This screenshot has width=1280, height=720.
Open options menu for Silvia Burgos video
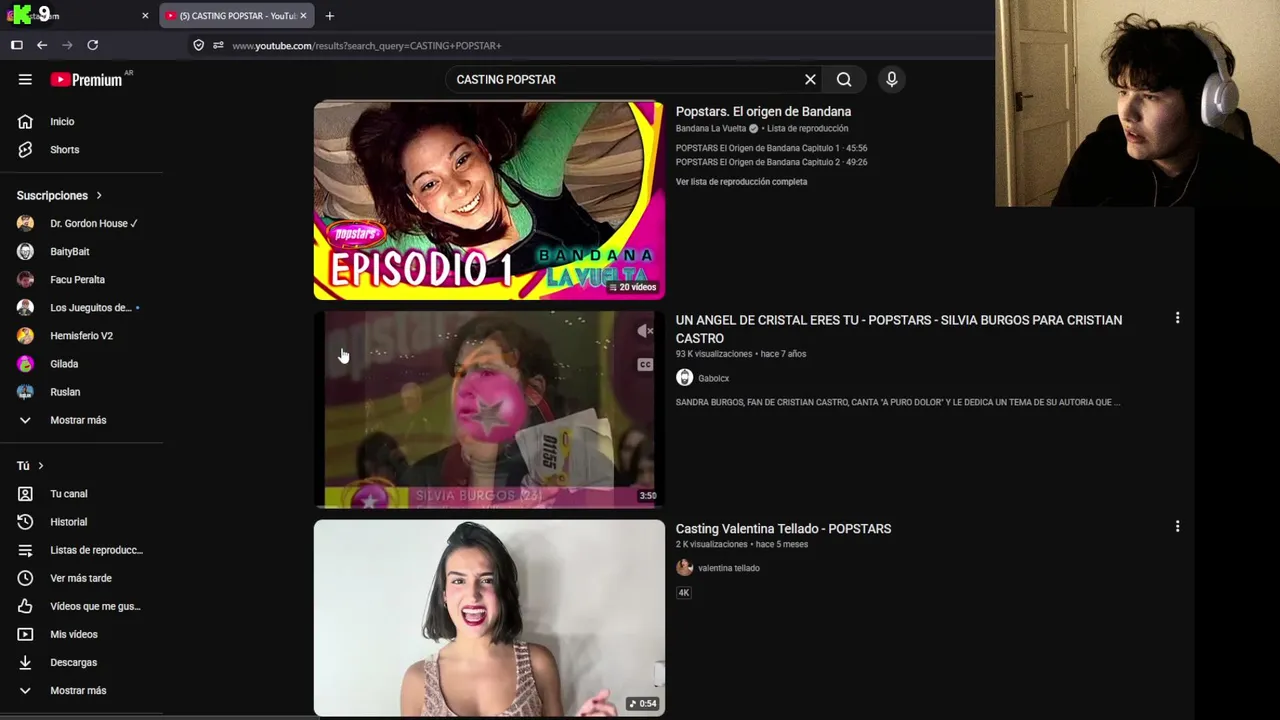[1177, 318]
